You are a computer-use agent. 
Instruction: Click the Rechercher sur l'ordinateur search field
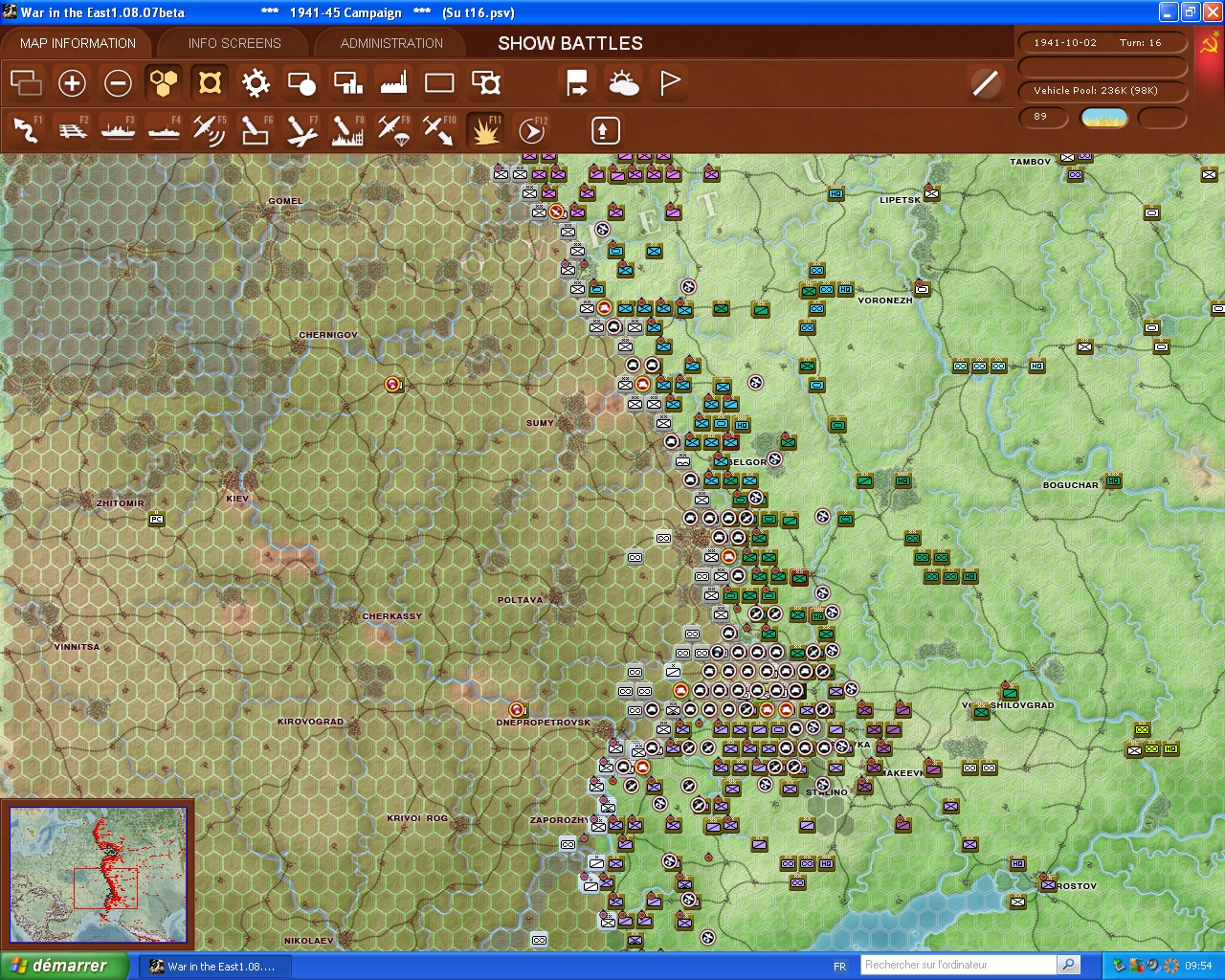coord(959,965)
